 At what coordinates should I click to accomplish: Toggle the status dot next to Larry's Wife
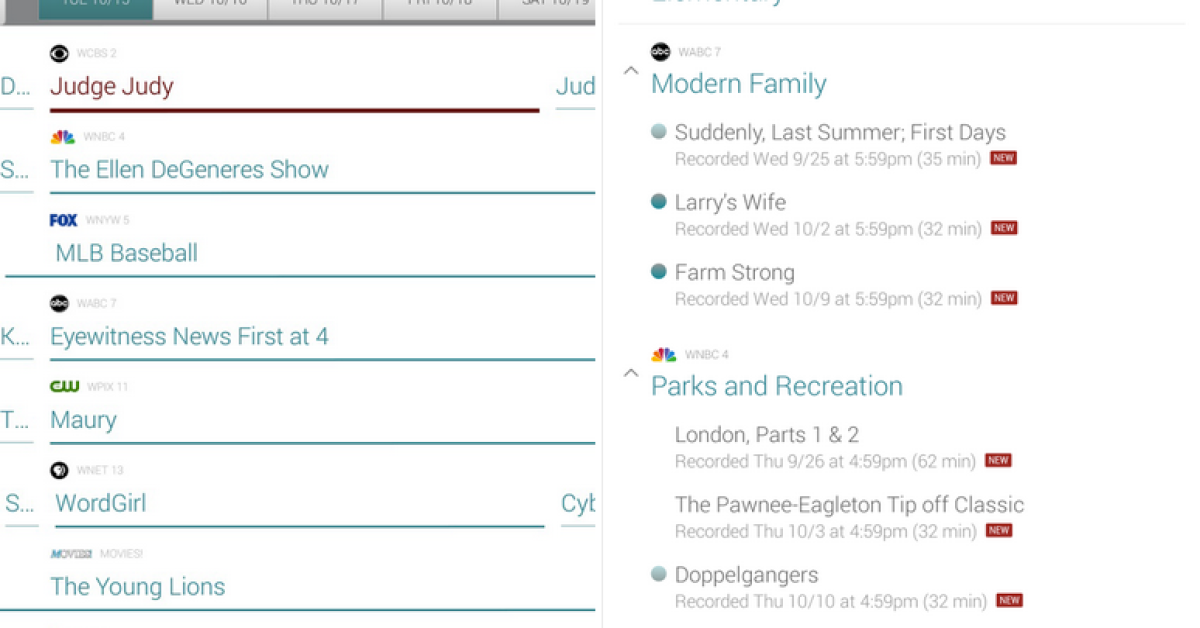(x=658, y=201)
